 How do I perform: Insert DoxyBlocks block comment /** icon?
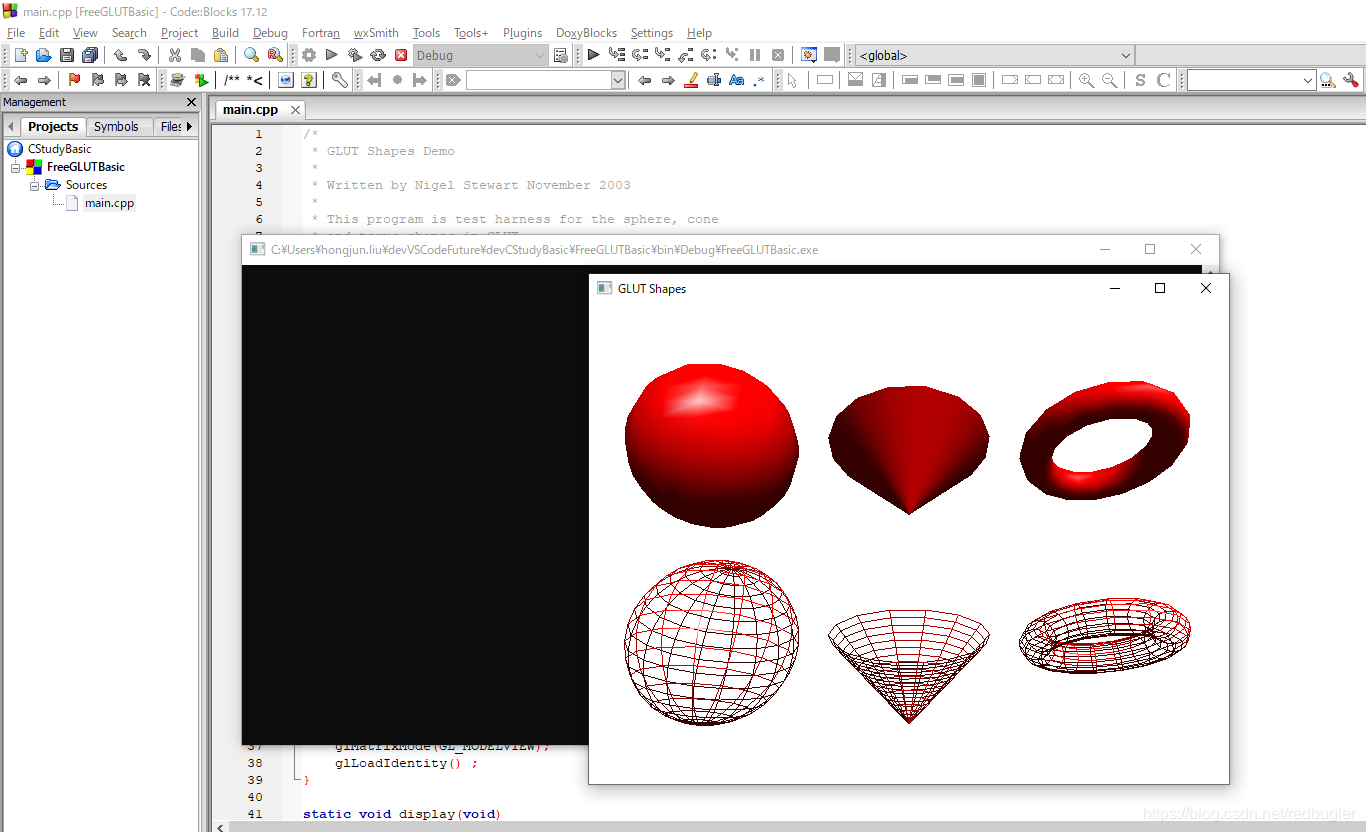[x=232, y=80]
